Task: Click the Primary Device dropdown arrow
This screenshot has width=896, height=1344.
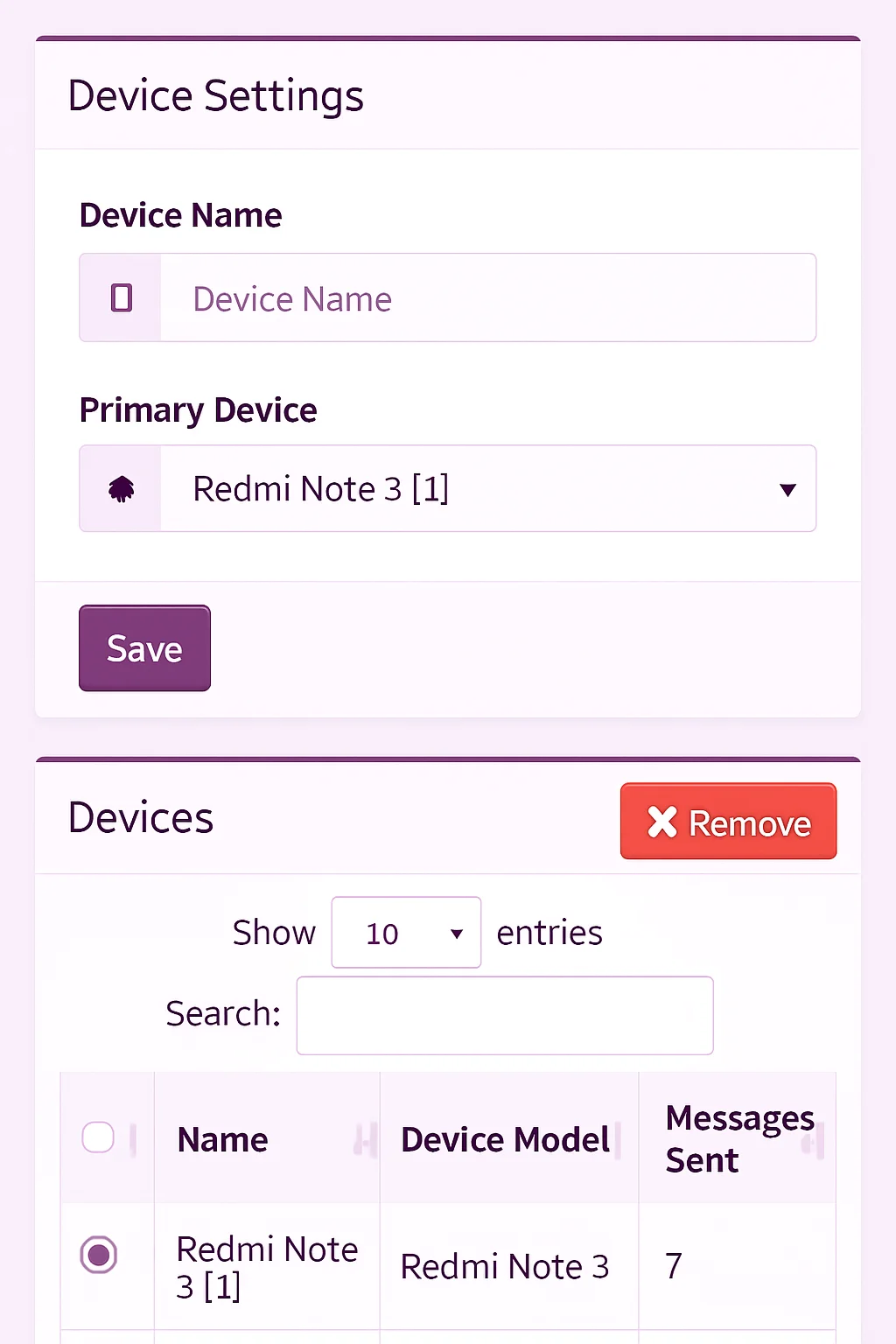Action: tap(787, 490)
